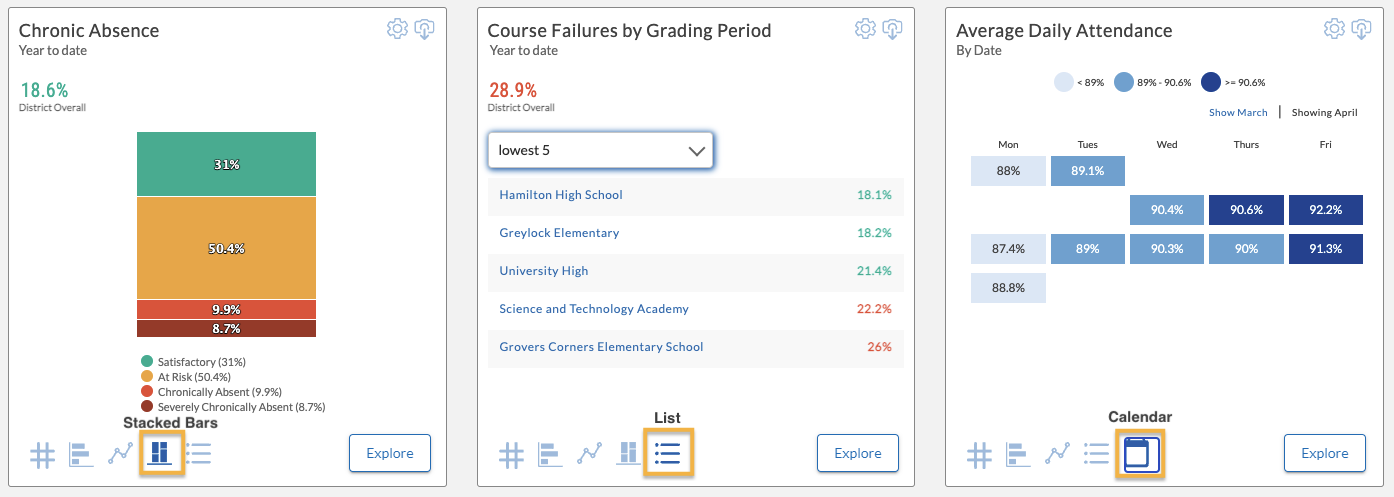Select Stacked Bars view in Chronic Absence
Viewport: 1394px width, 497px height.
158,454
